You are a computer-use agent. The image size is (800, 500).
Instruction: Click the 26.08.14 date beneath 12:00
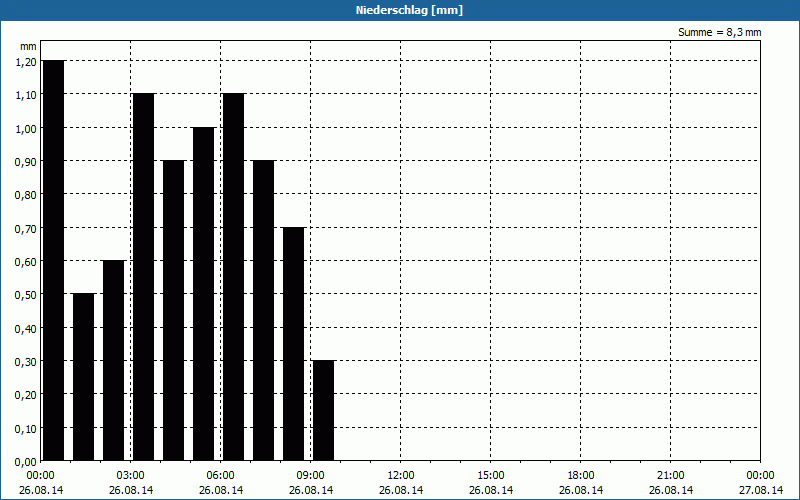(x=401, y=490)
